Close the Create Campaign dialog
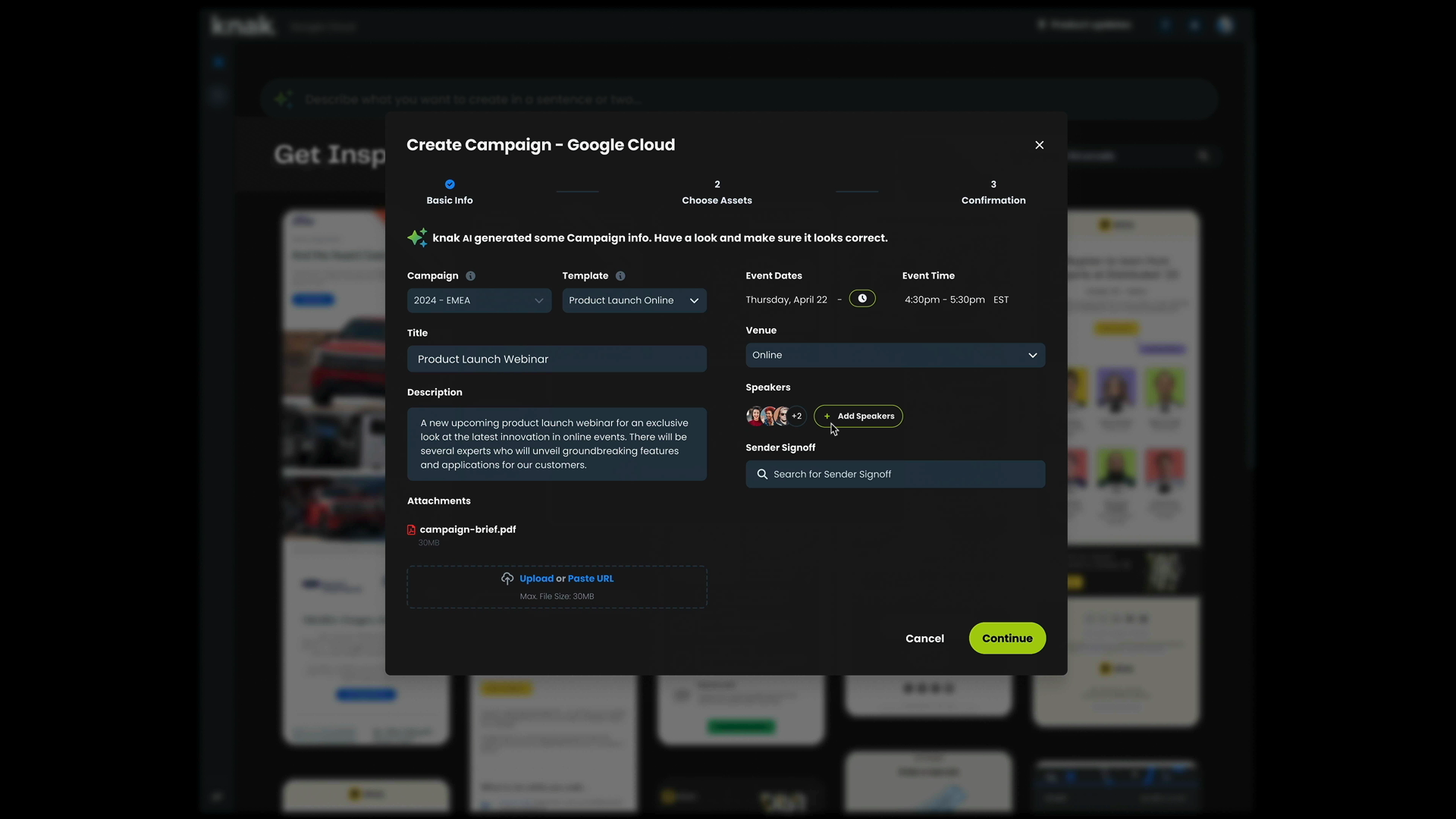Image resolution: width=1456 pixels, height=819 pixels. click(x=1040, y=145)
